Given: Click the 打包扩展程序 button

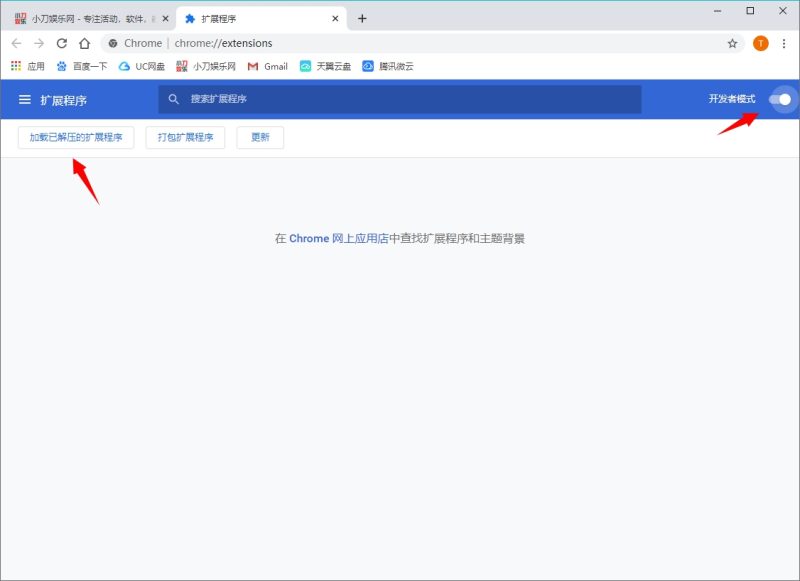Looking at the screenshot, I should tap(183, 137).
